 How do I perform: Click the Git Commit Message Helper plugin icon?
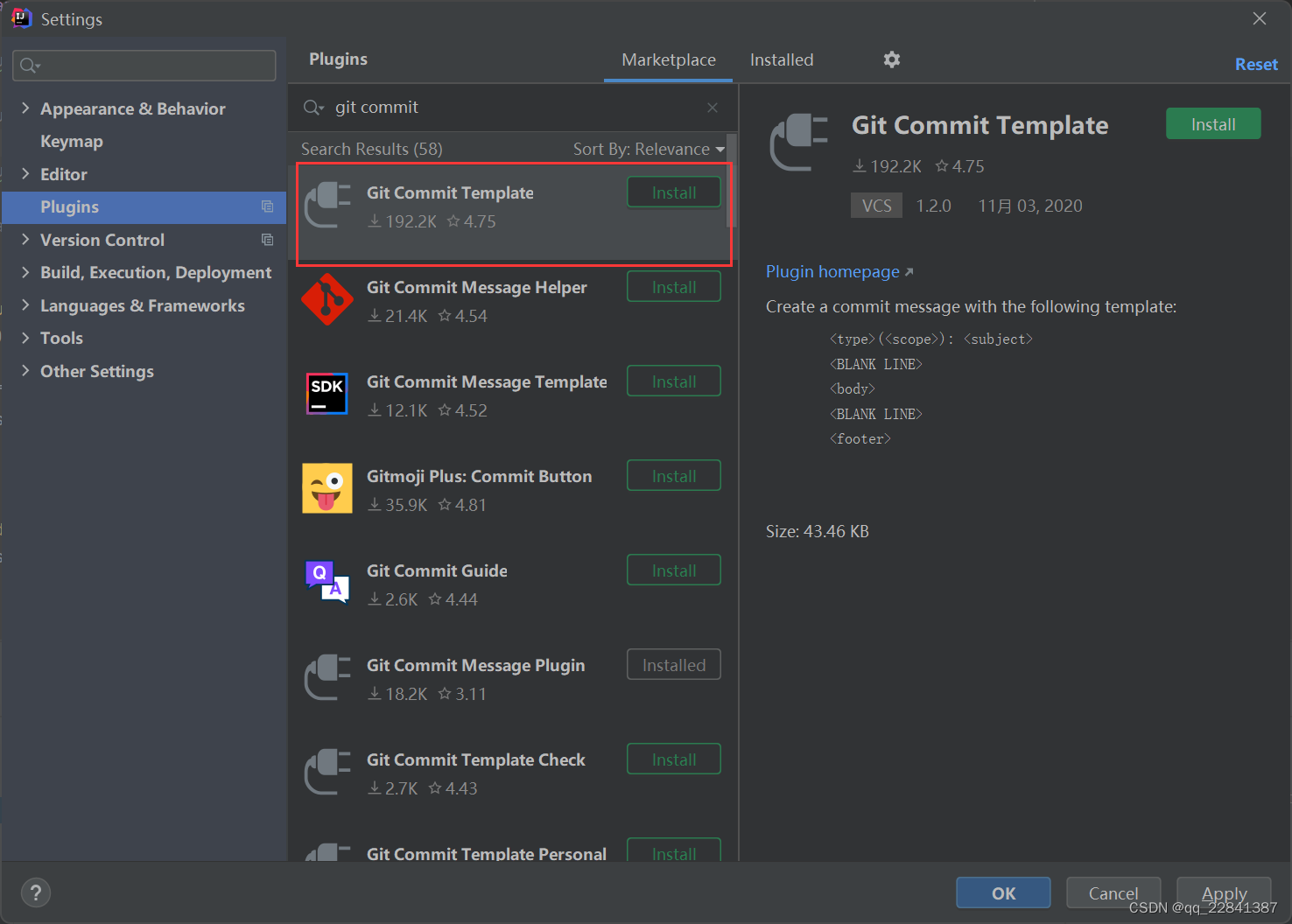327,299
